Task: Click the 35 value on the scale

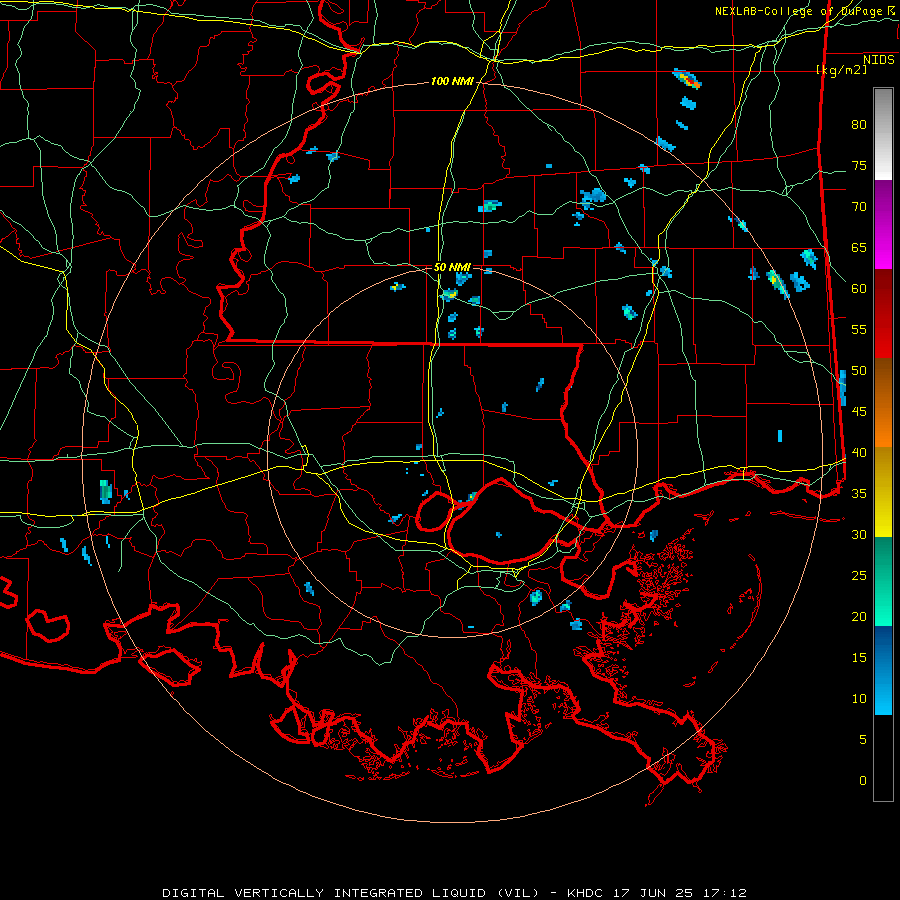Action: [x=859, y=494]
